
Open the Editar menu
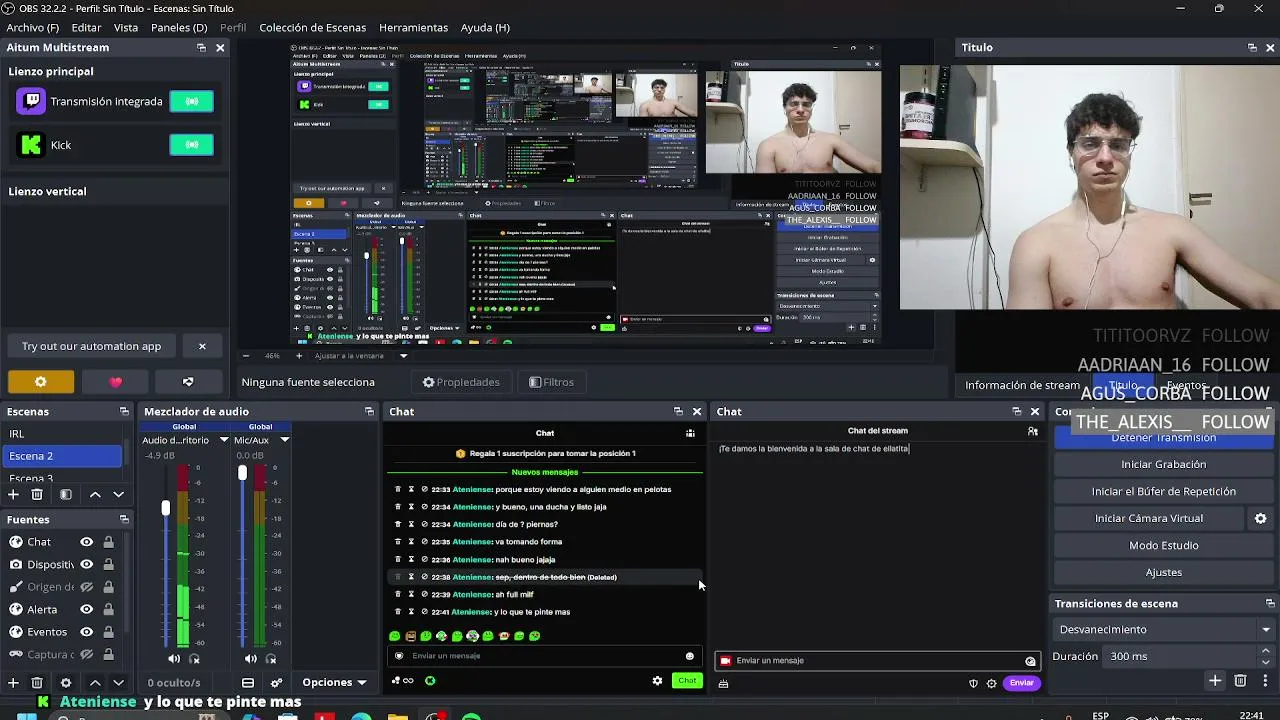[x=86, y=27]
